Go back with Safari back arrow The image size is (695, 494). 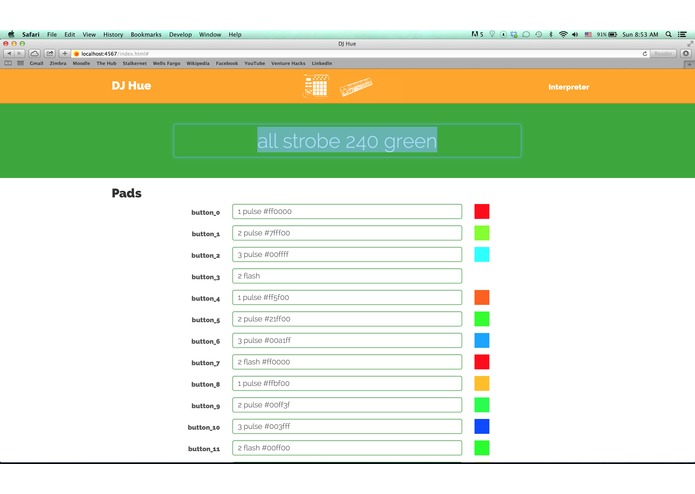(x=9, y=53)
